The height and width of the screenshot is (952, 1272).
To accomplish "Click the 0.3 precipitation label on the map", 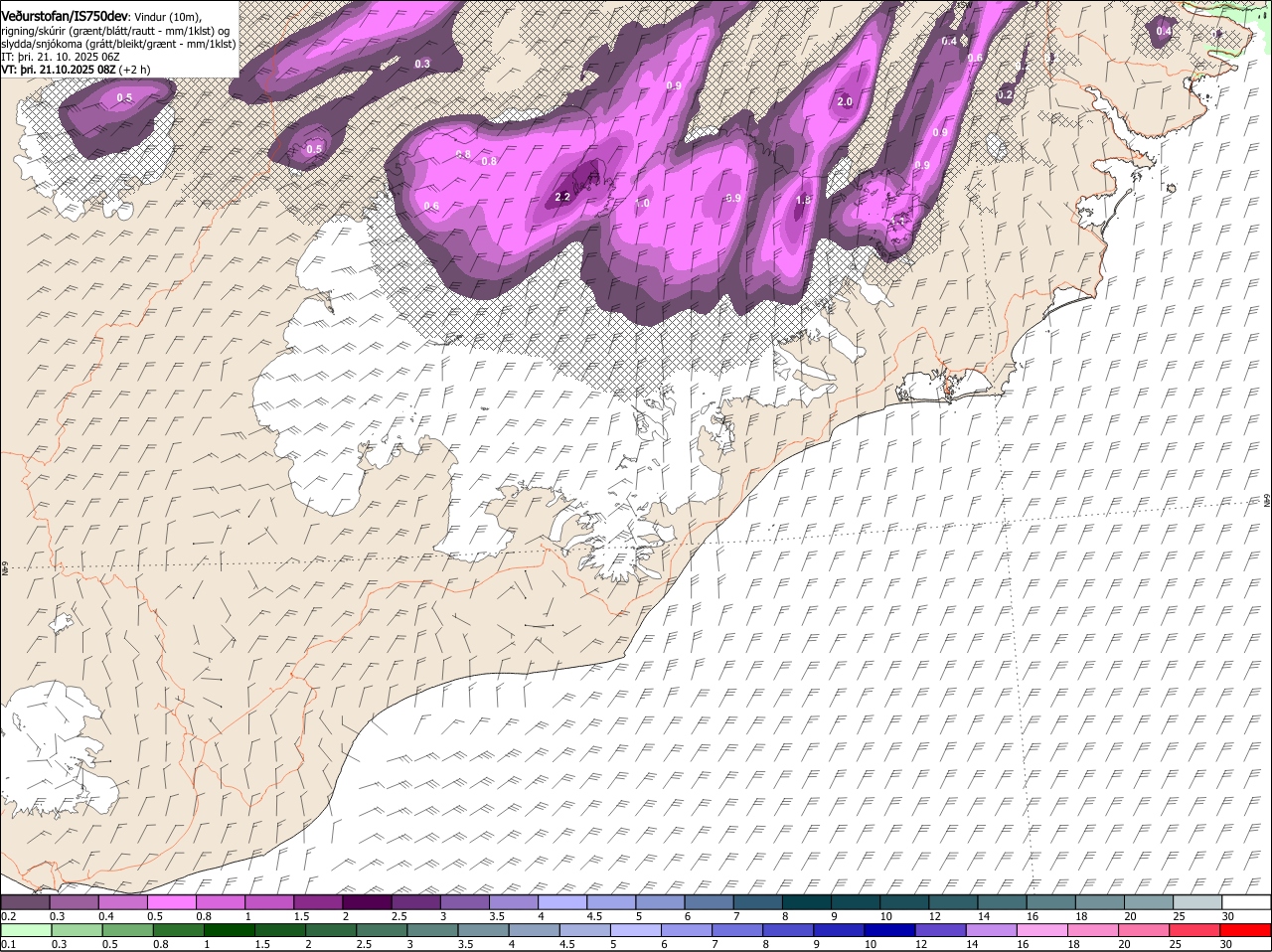I will click(x=422, y=64).
